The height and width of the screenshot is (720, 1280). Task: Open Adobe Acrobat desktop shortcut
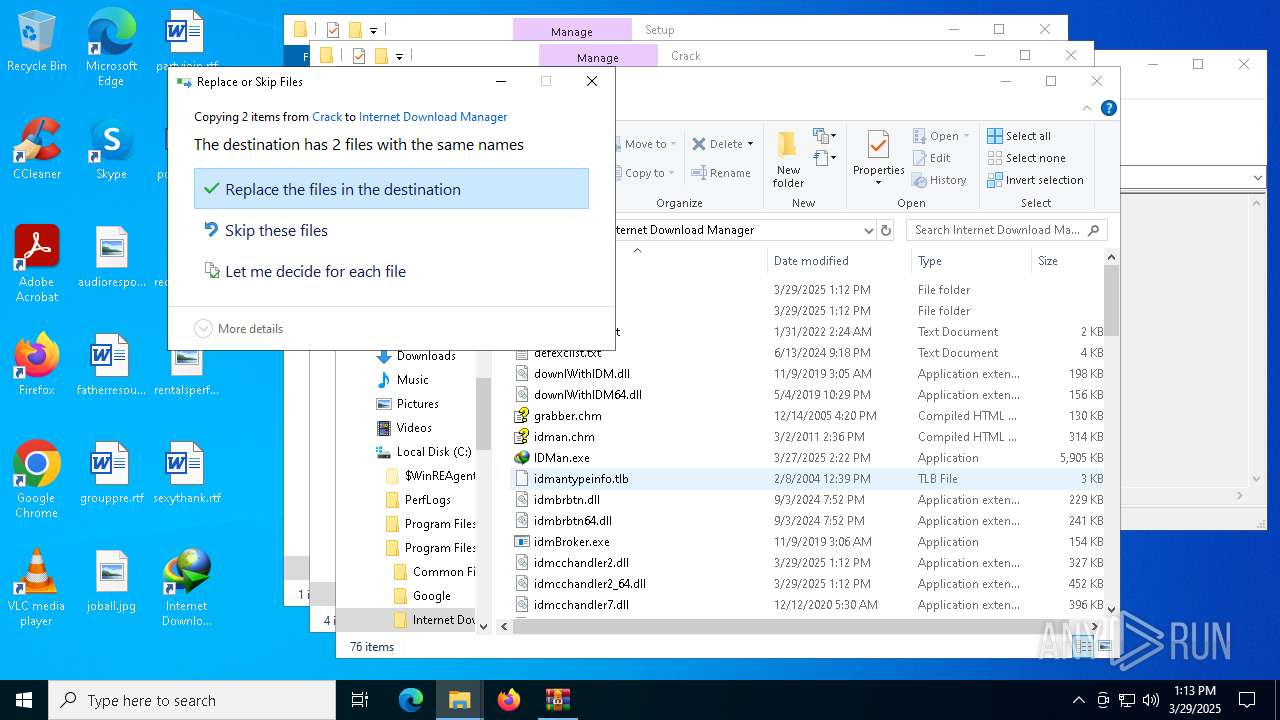pyautogui.click(x=36, y=264)
